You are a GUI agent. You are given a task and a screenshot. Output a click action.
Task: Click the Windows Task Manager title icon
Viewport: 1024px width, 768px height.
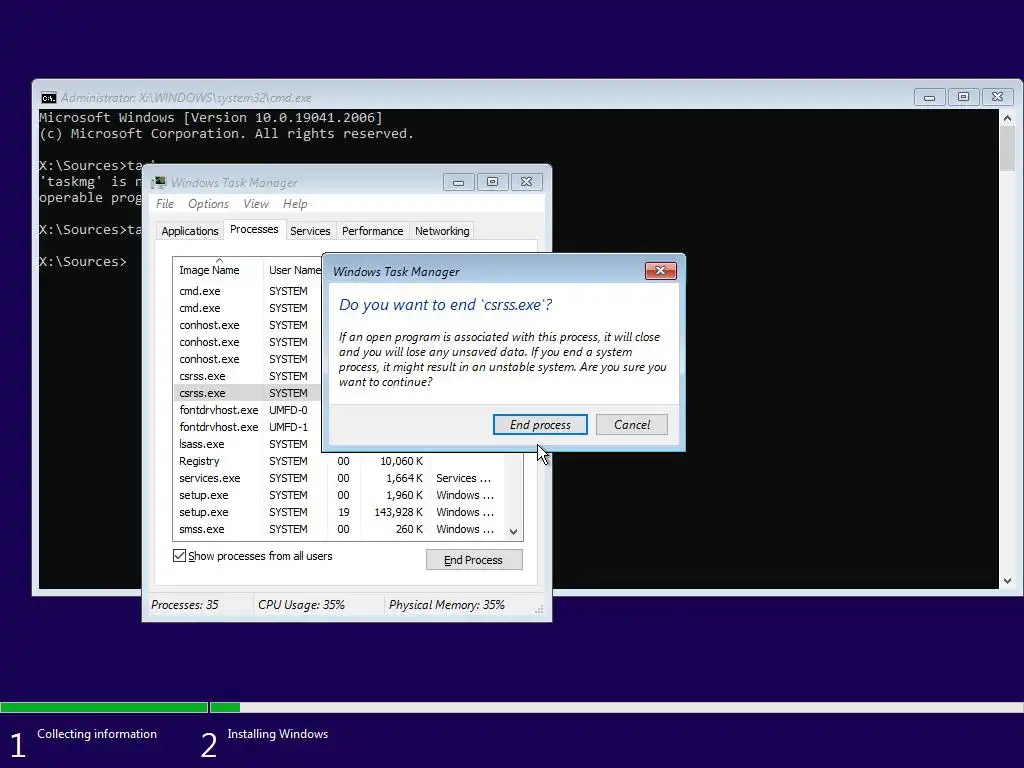click(159, 182)
